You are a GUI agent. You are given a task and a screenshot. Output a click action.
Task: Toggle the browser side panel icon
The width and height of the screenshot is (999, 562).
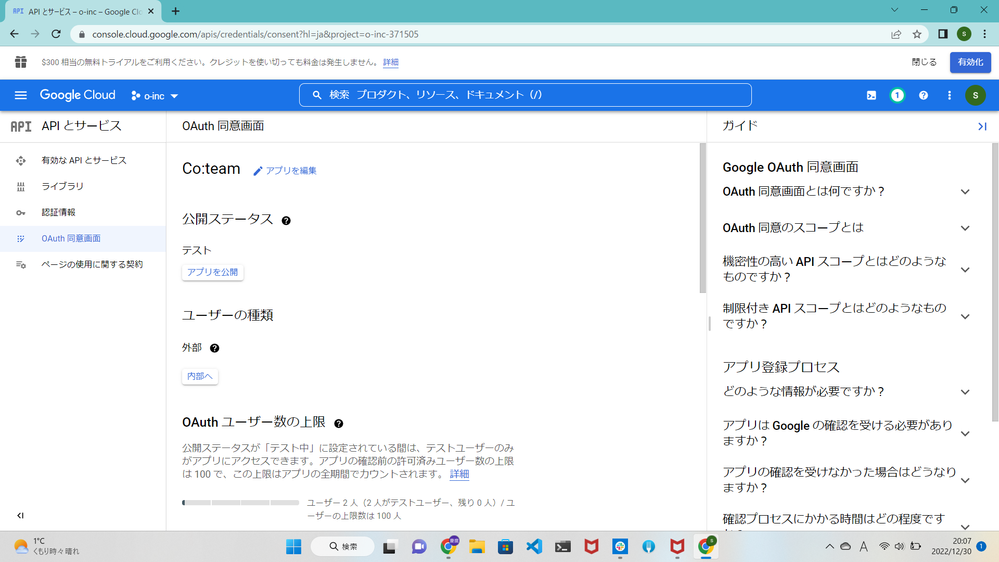coord(943,34)
